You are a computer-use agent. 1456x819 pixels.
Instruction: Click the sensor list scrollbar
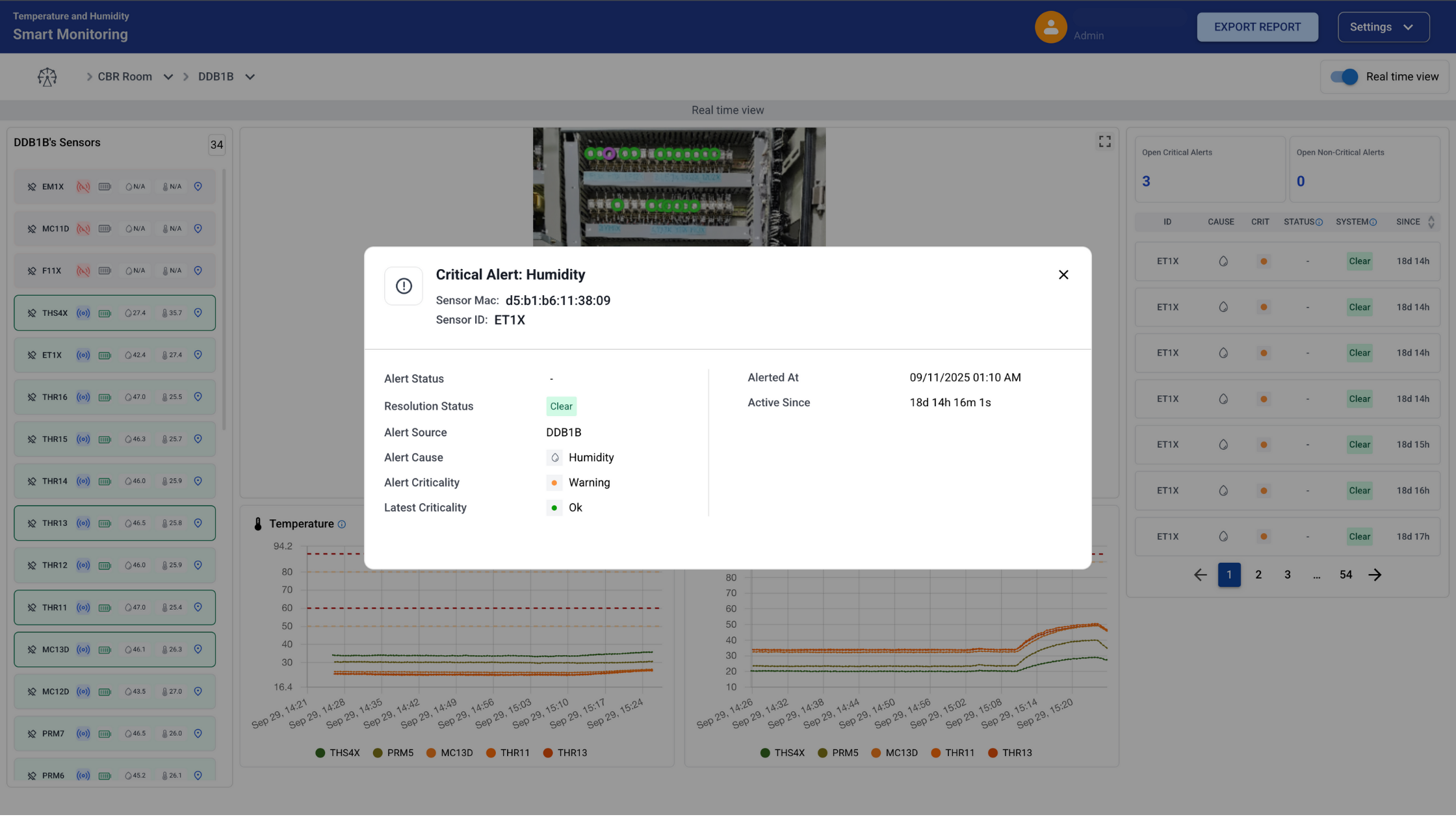tap(224, 299)
